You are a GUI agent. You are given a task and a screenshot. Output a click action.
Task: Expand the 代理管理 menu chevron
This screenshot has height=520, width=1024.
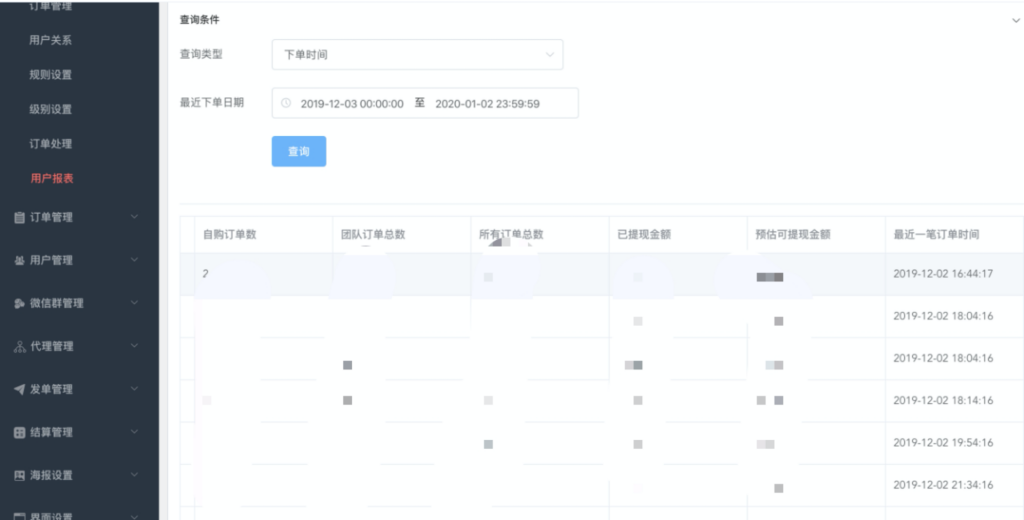135,346
